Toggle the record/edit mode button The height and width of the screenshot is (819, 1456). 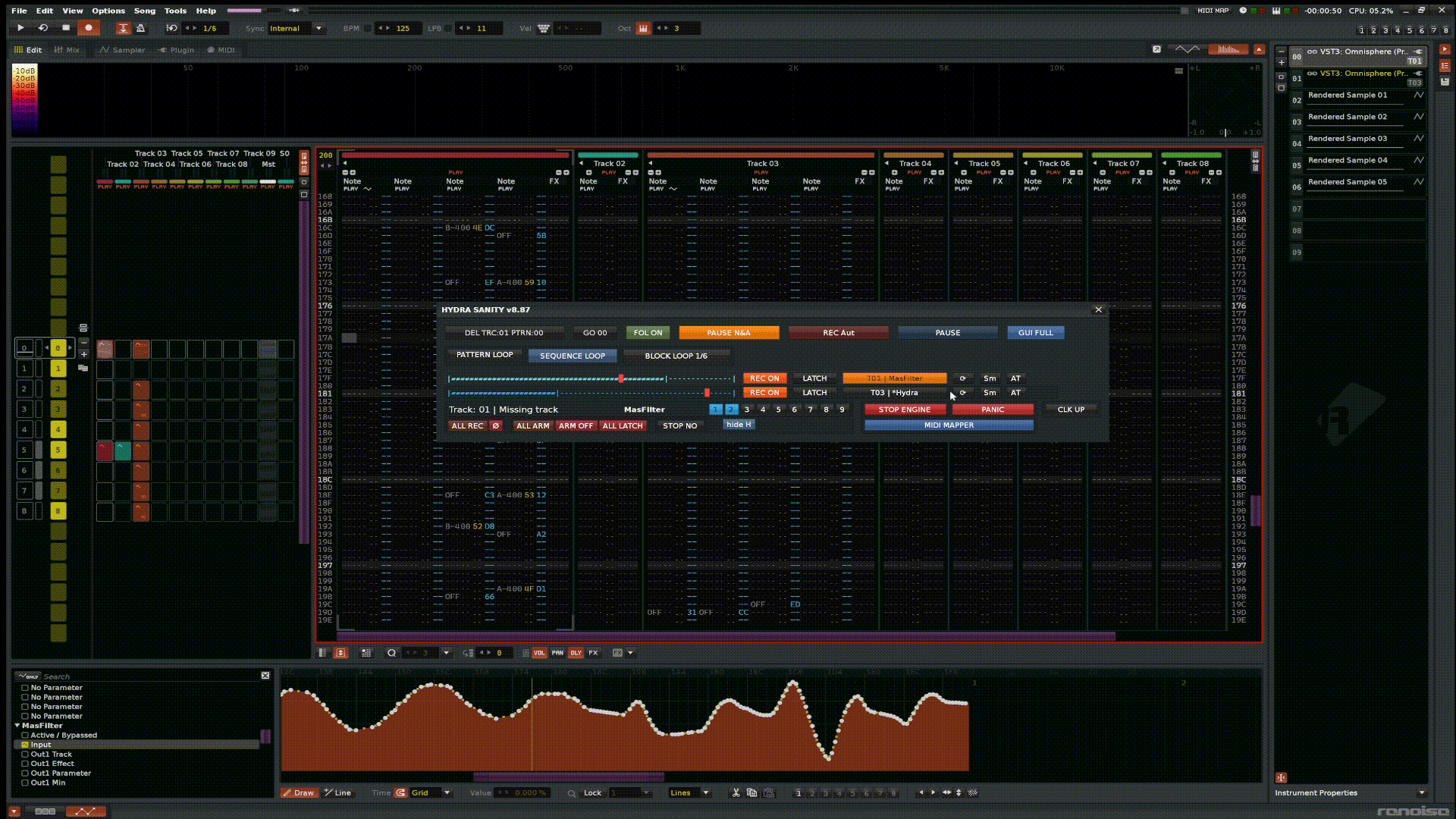coord(89,28)
